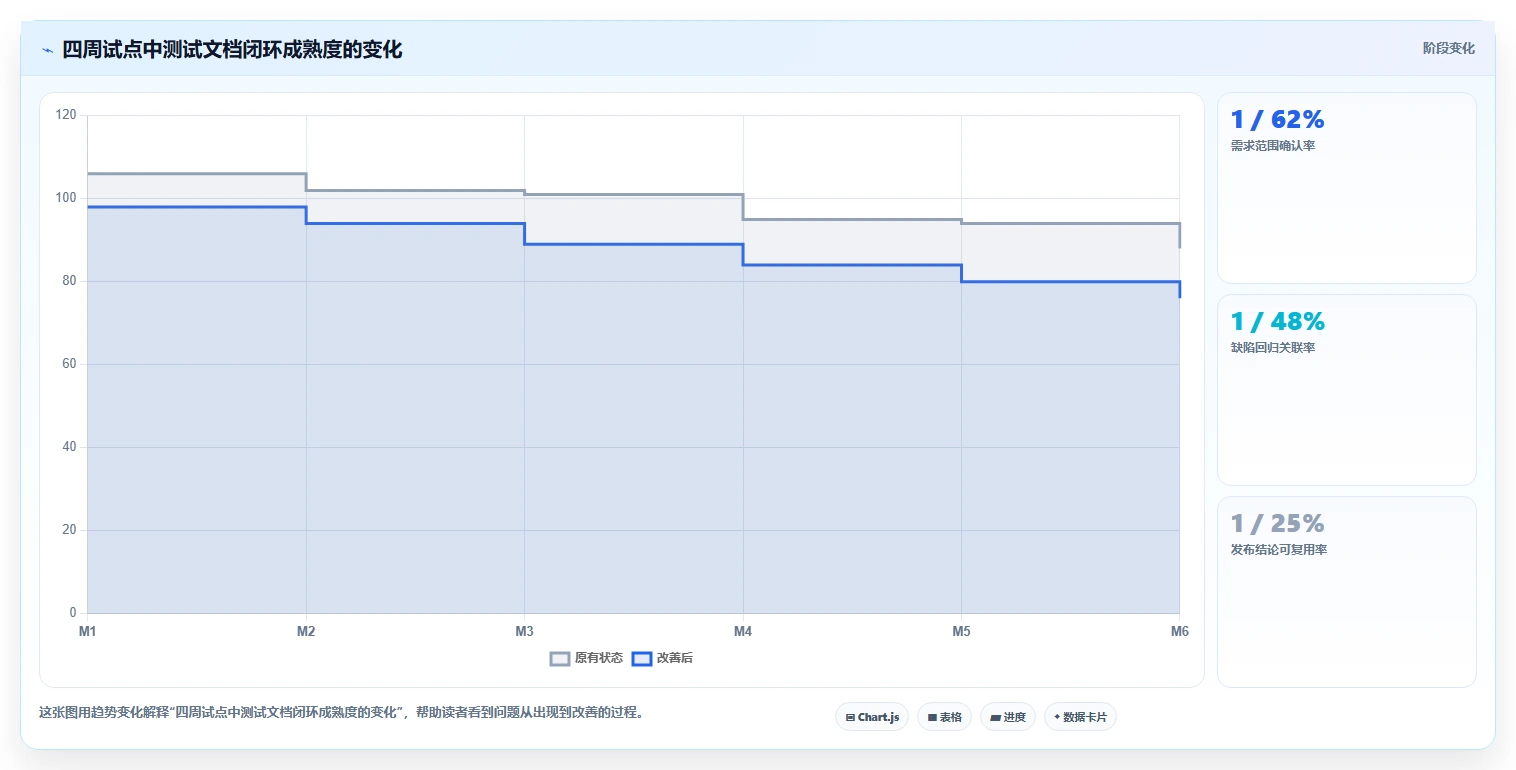Viewport: 1516px width, 770px height.
Task: Click the 进度 tag button
Action: tap(1008, 717)
